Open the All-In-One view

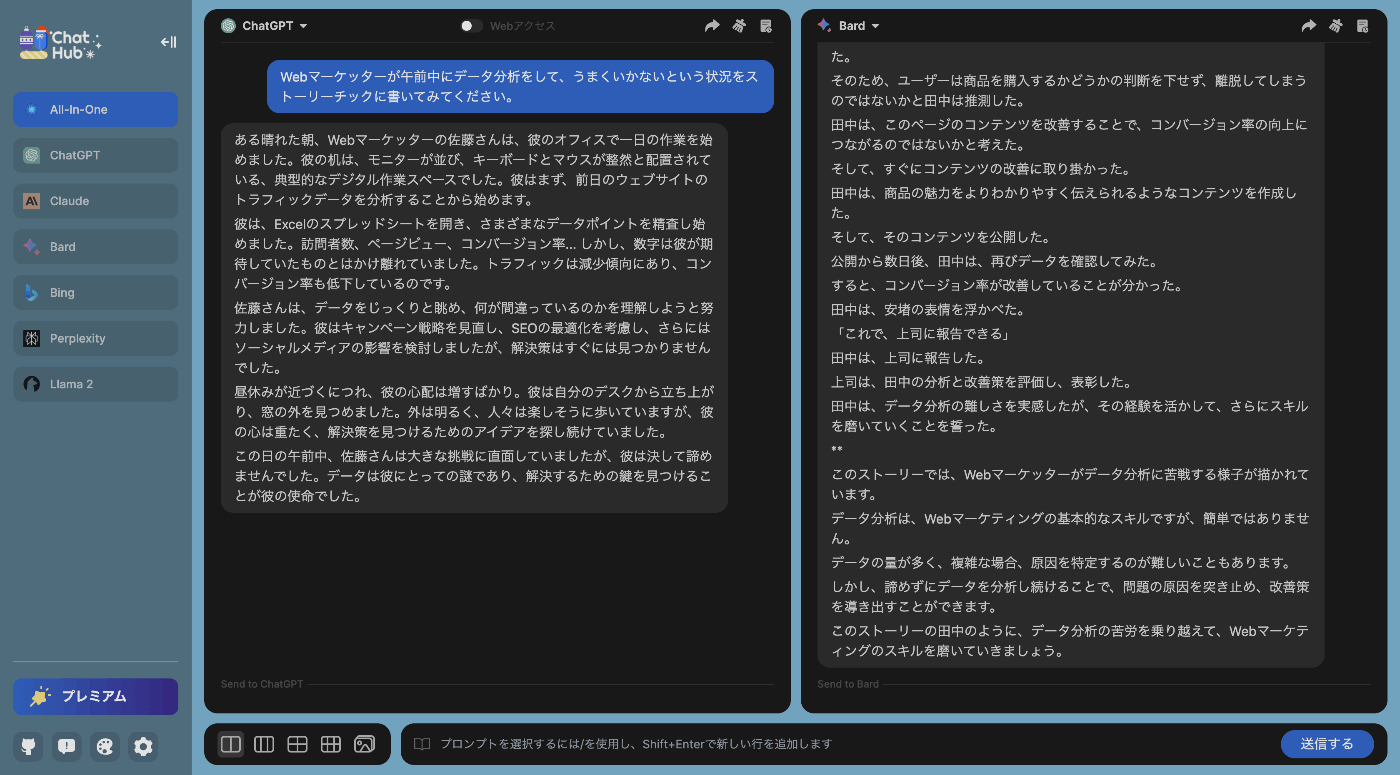[x=95, y=110]
